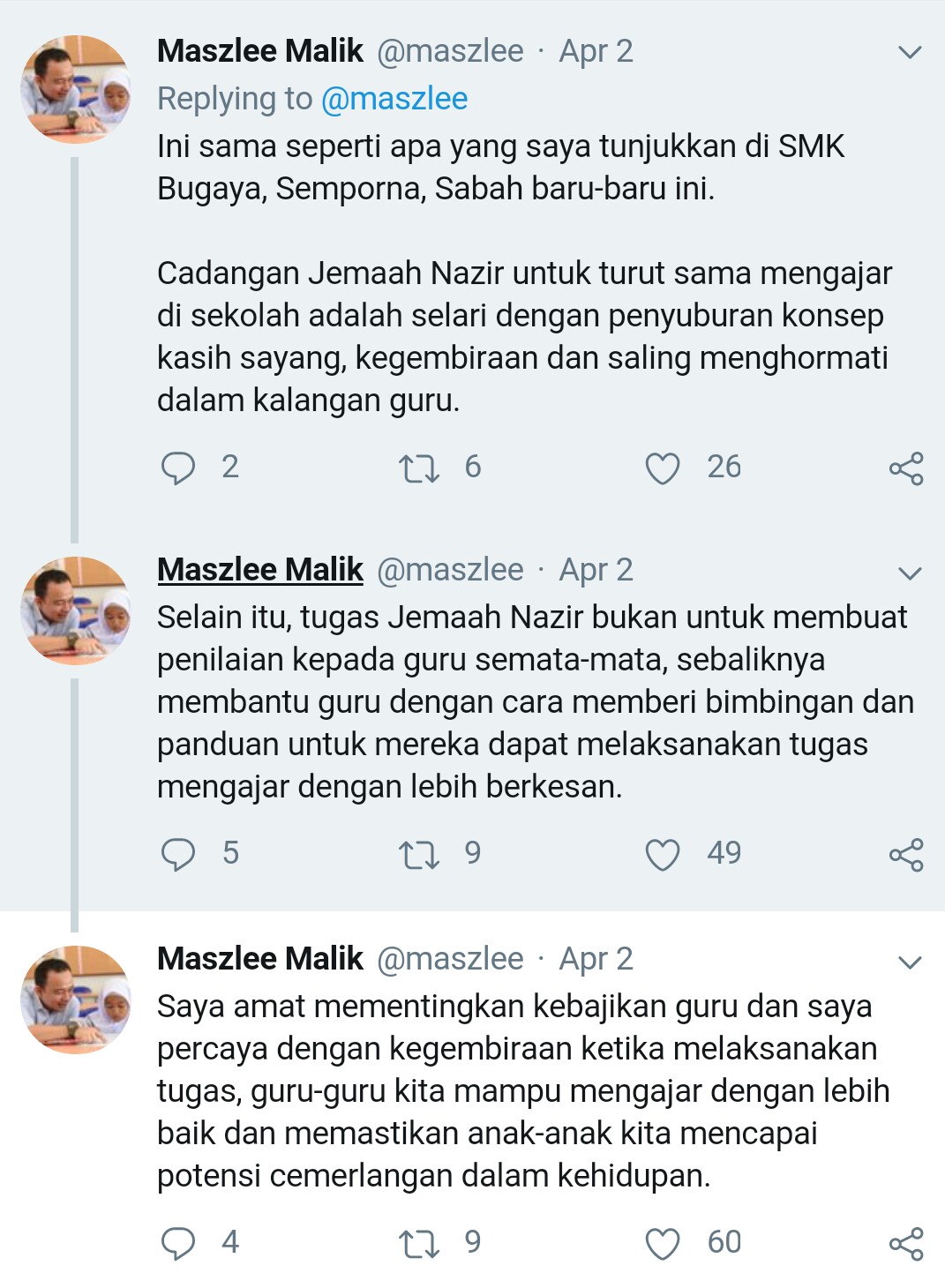Reply to the SMK Bugaya tweet
The height and width of the screenshot is (1288, 945).
[x=178, y=468]
